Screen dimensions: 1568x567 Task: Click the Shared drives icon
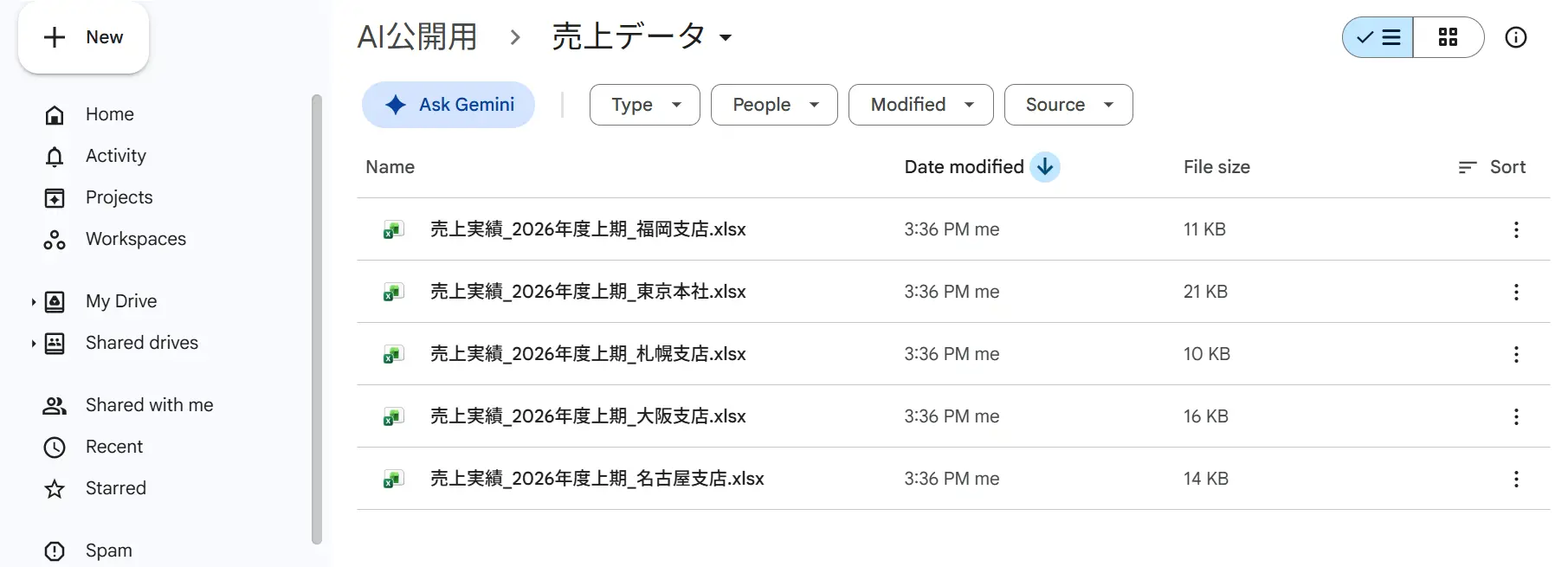click(x=55, y=344)
